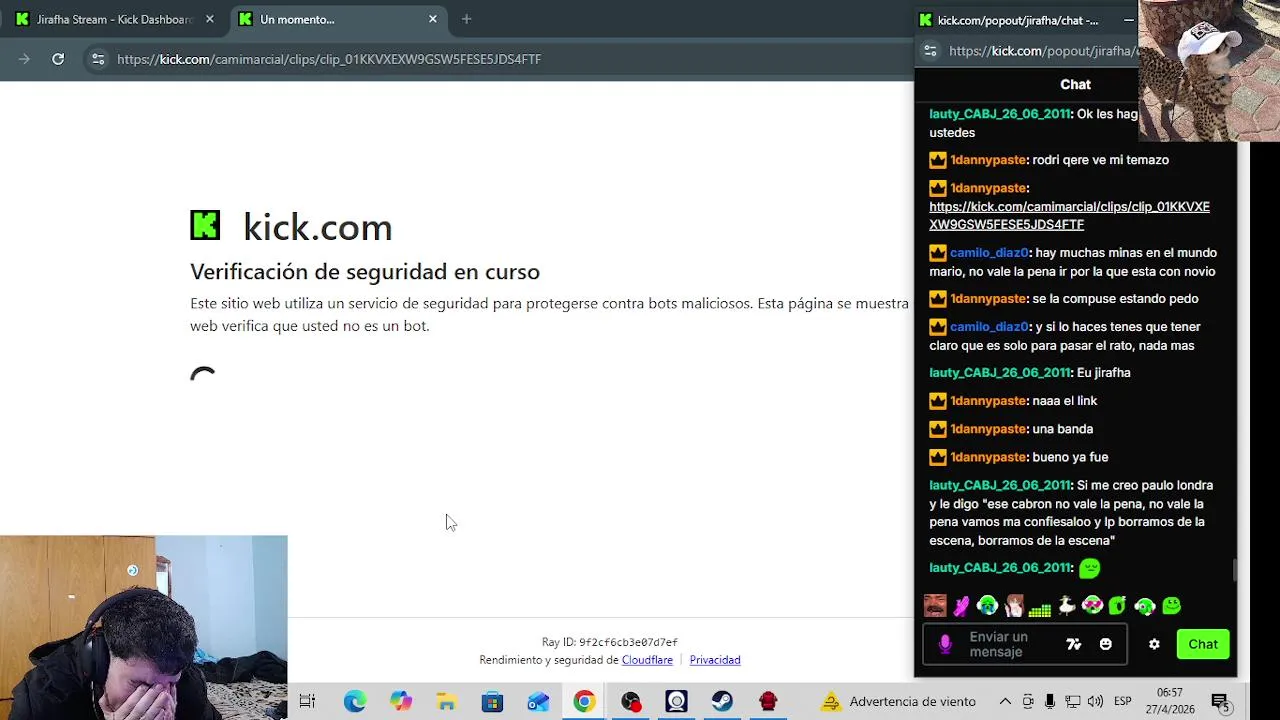Click the Ray ID text in the footer
Image resolution: width=1280 pixels, height=720 pixels.
click(610, 642)
